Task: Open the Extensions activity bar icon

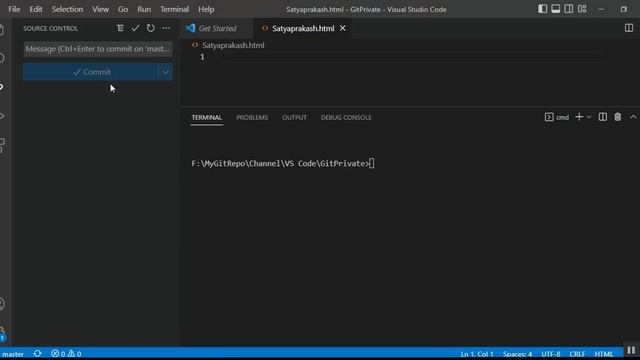Action: click(2, 145)
